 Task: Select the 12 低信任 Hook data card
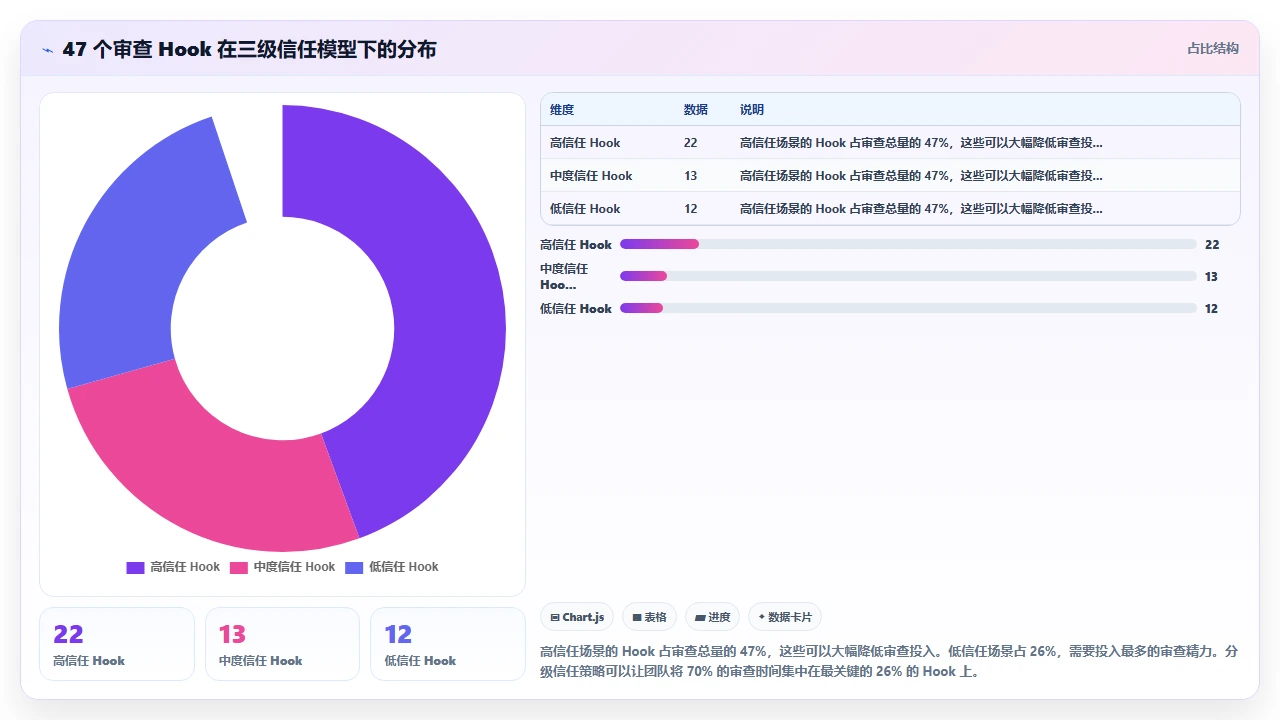pos(448,644)
